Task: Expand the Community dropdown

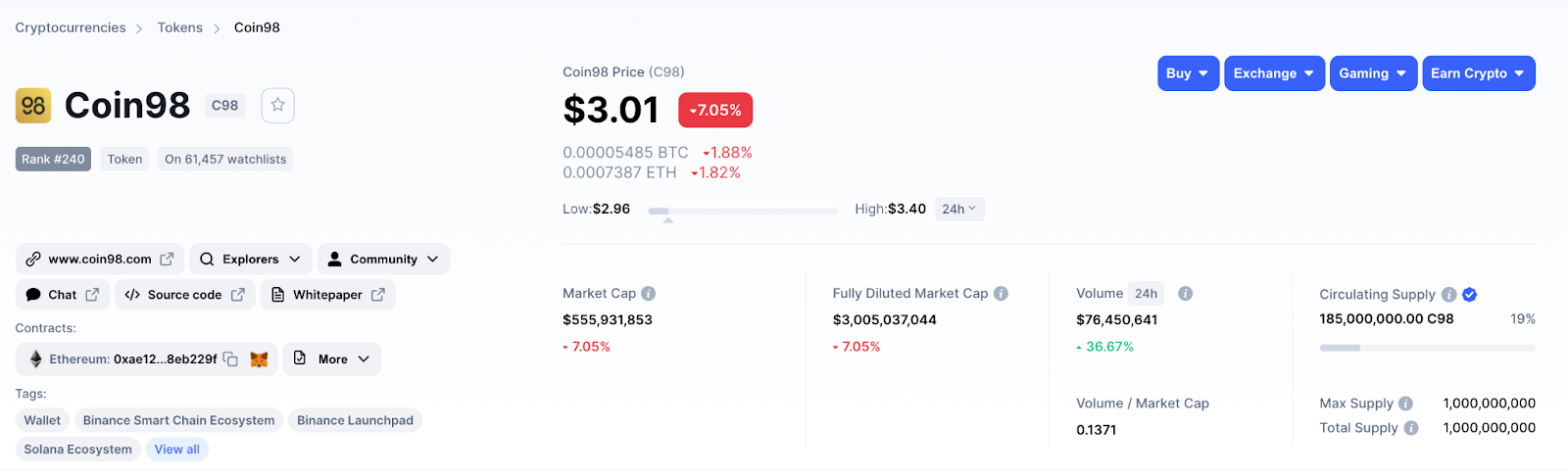Action: pyautogui.click(x=383, y=260)
